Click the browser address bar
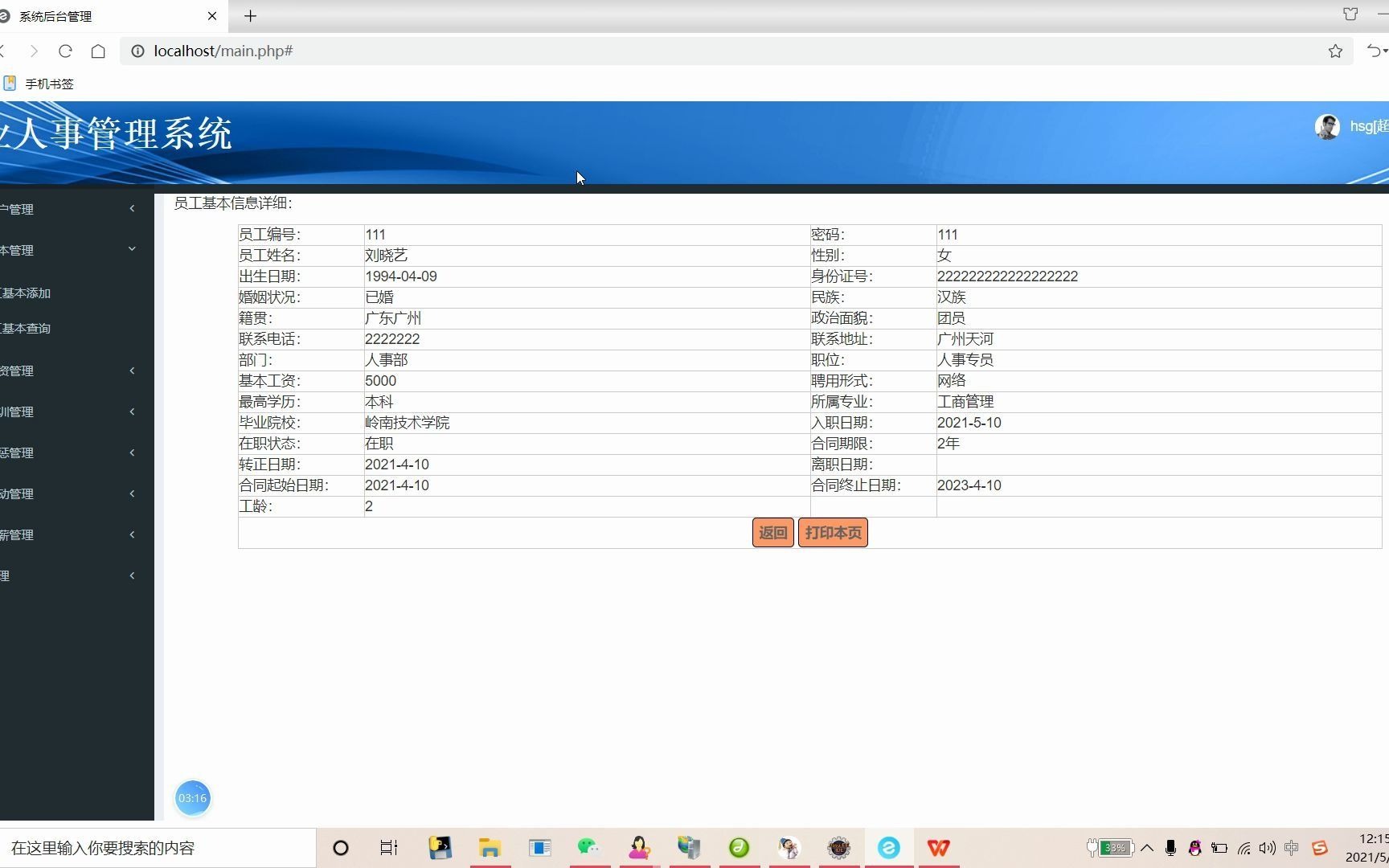Screen dimensions: 1389x868 point(322,51)
